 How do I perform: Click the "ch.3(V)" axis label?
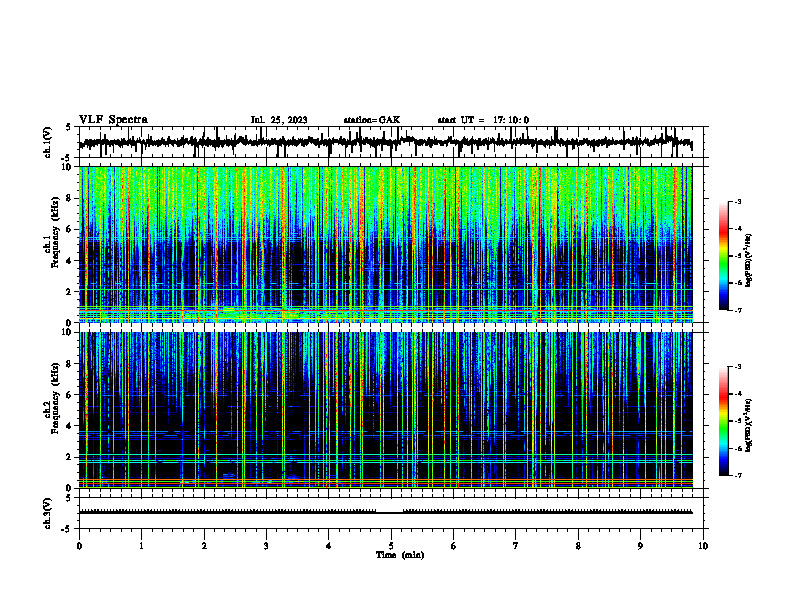point(48,513)
